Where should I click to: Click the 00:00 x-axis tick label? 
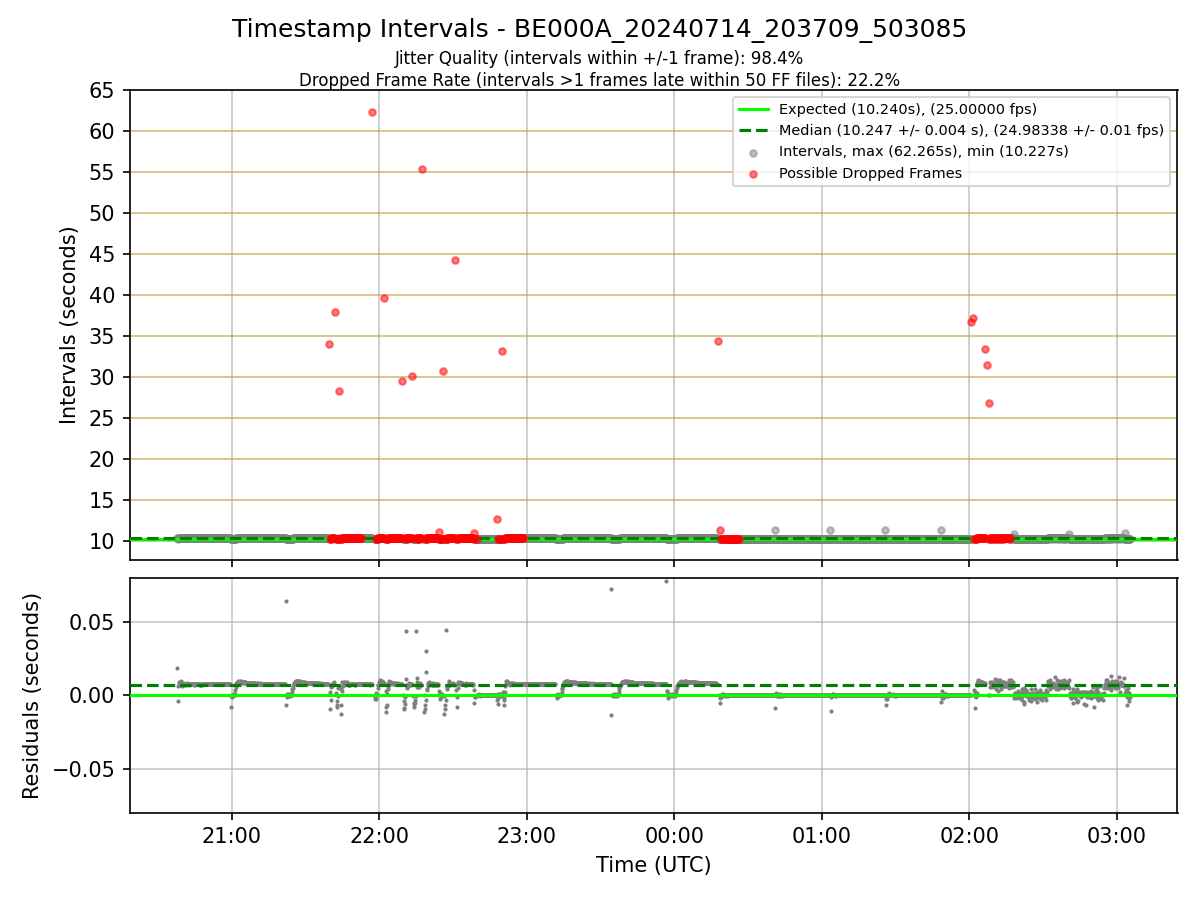pyautogui.click(x=674, y=834)
